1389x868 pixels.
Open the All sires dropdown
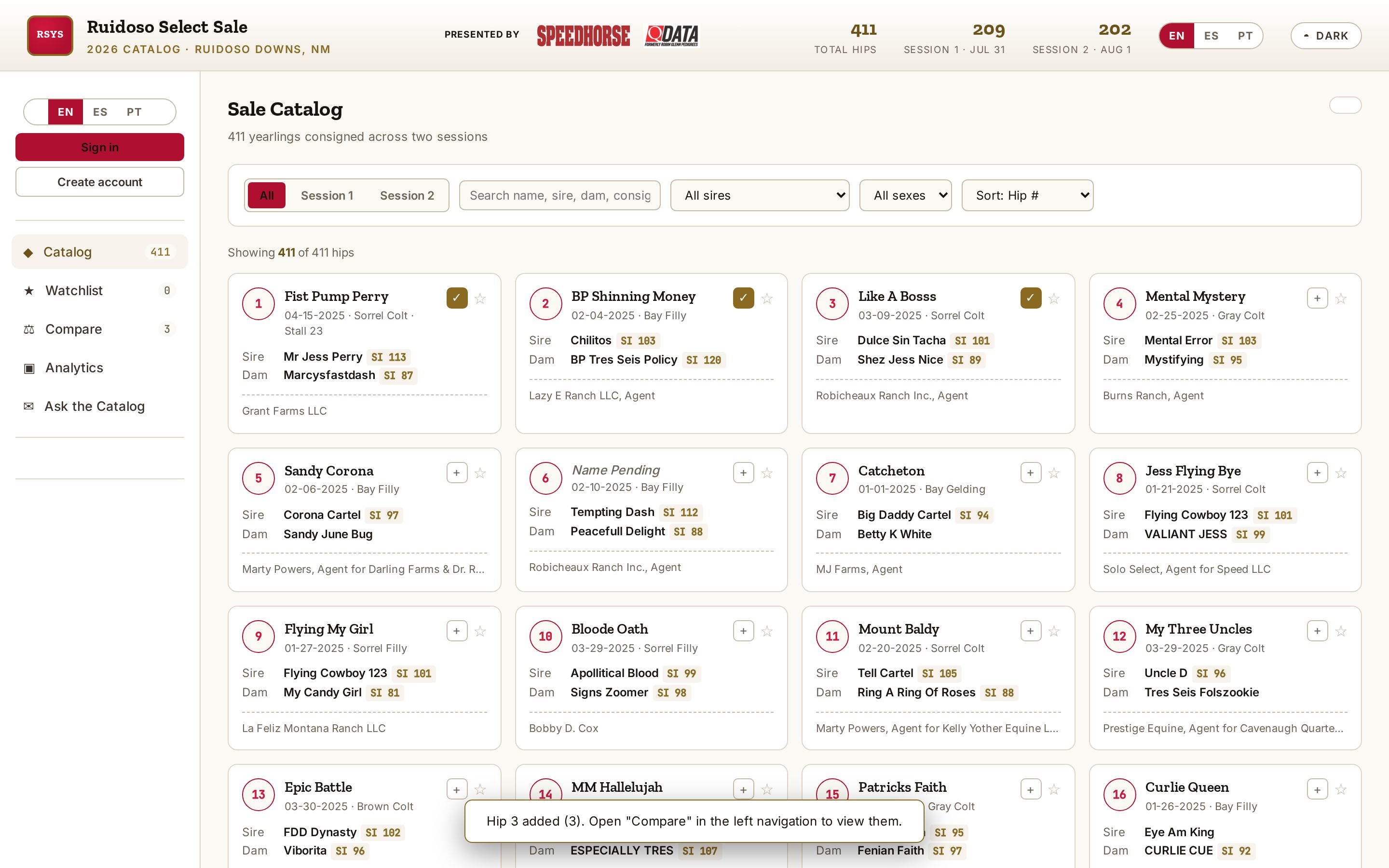[760, 196]
